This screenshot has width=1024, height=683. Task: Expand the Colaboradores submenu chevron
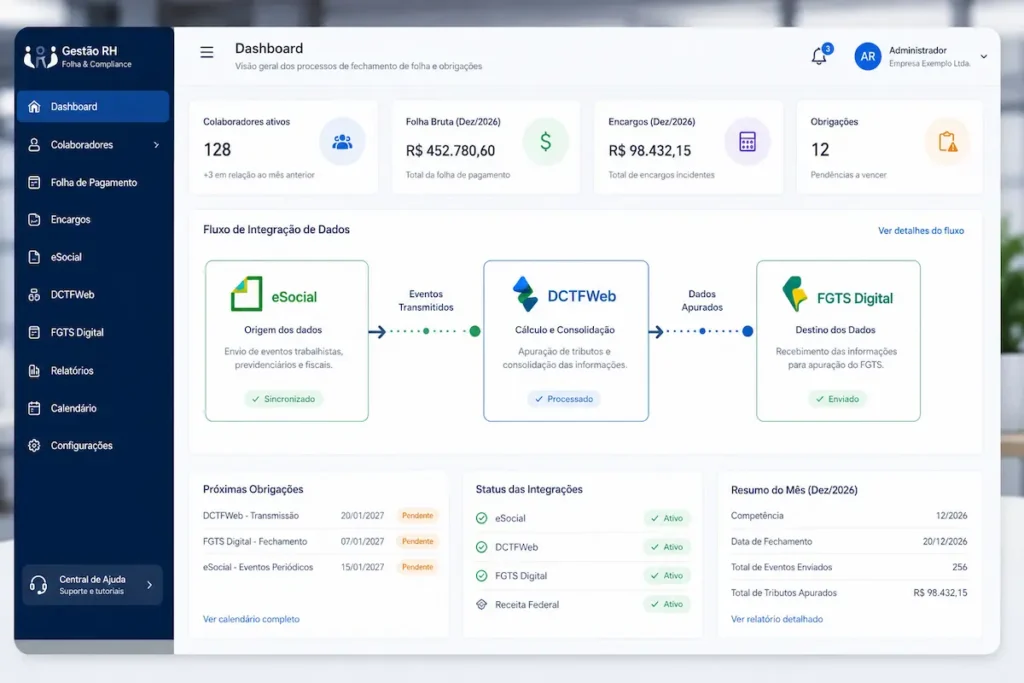point(156,145)
